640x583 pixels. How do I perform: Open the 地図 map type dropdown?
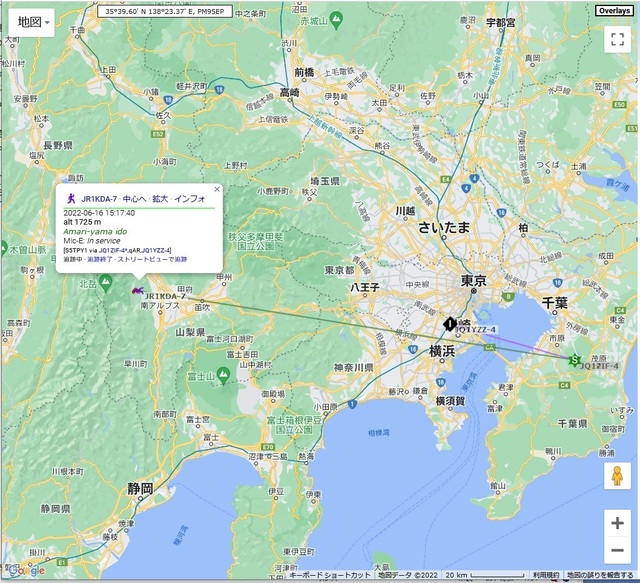[x=31, y=22]
